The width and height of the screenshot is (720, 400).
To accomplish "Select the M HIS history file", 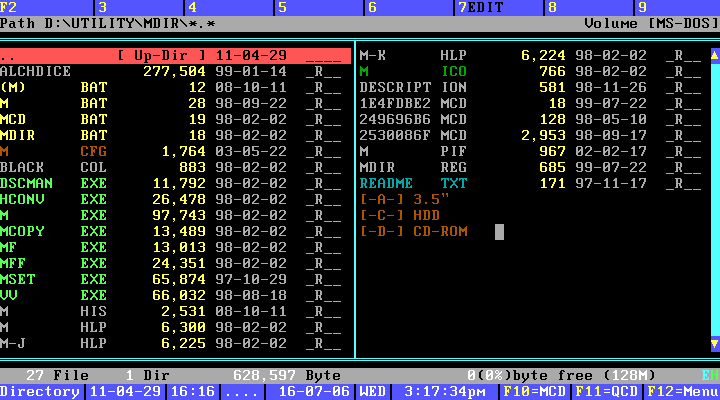I will [175, 311].
